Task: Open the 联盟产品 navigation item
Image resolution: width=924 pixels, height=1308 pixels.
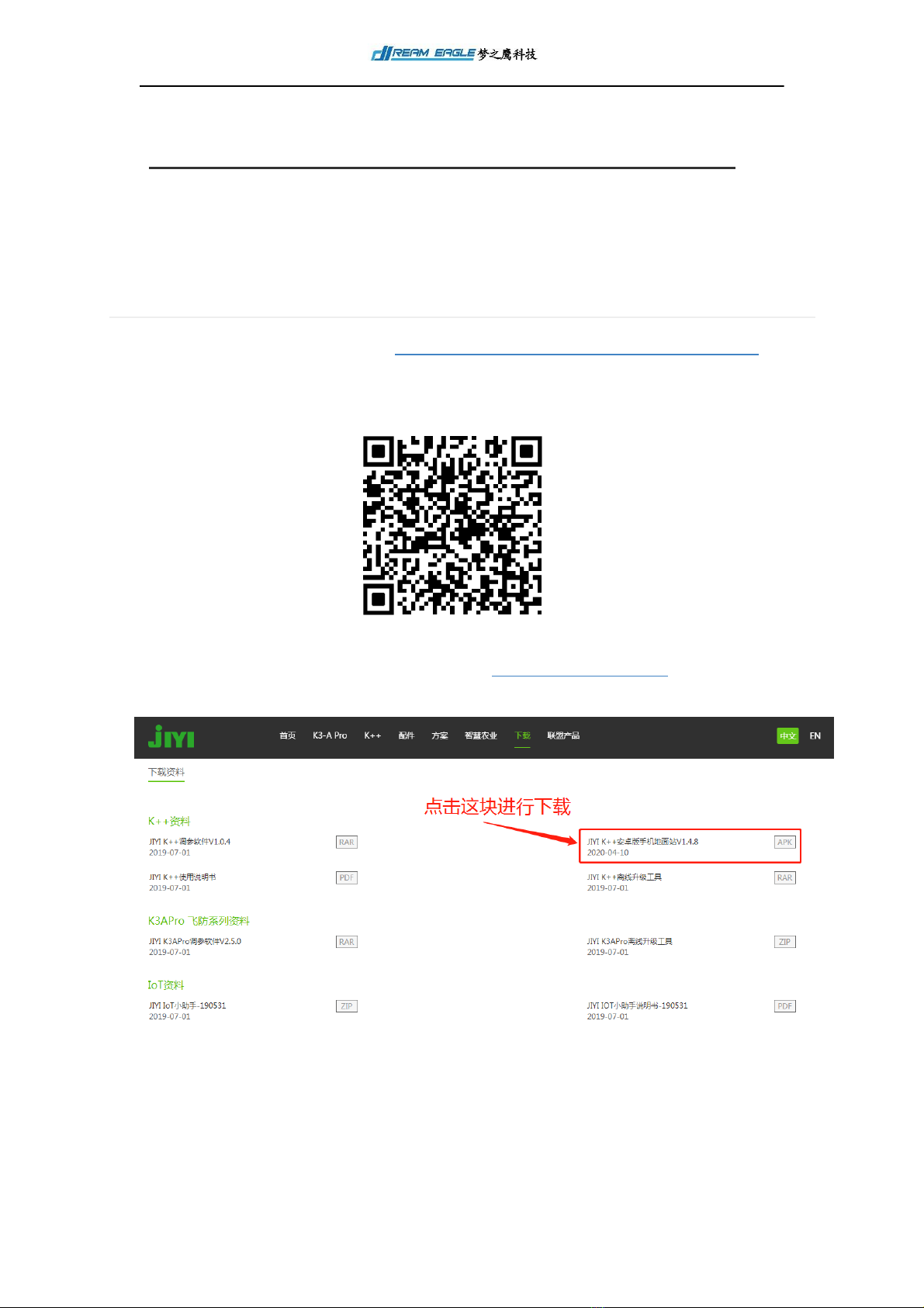Action: 563,735
